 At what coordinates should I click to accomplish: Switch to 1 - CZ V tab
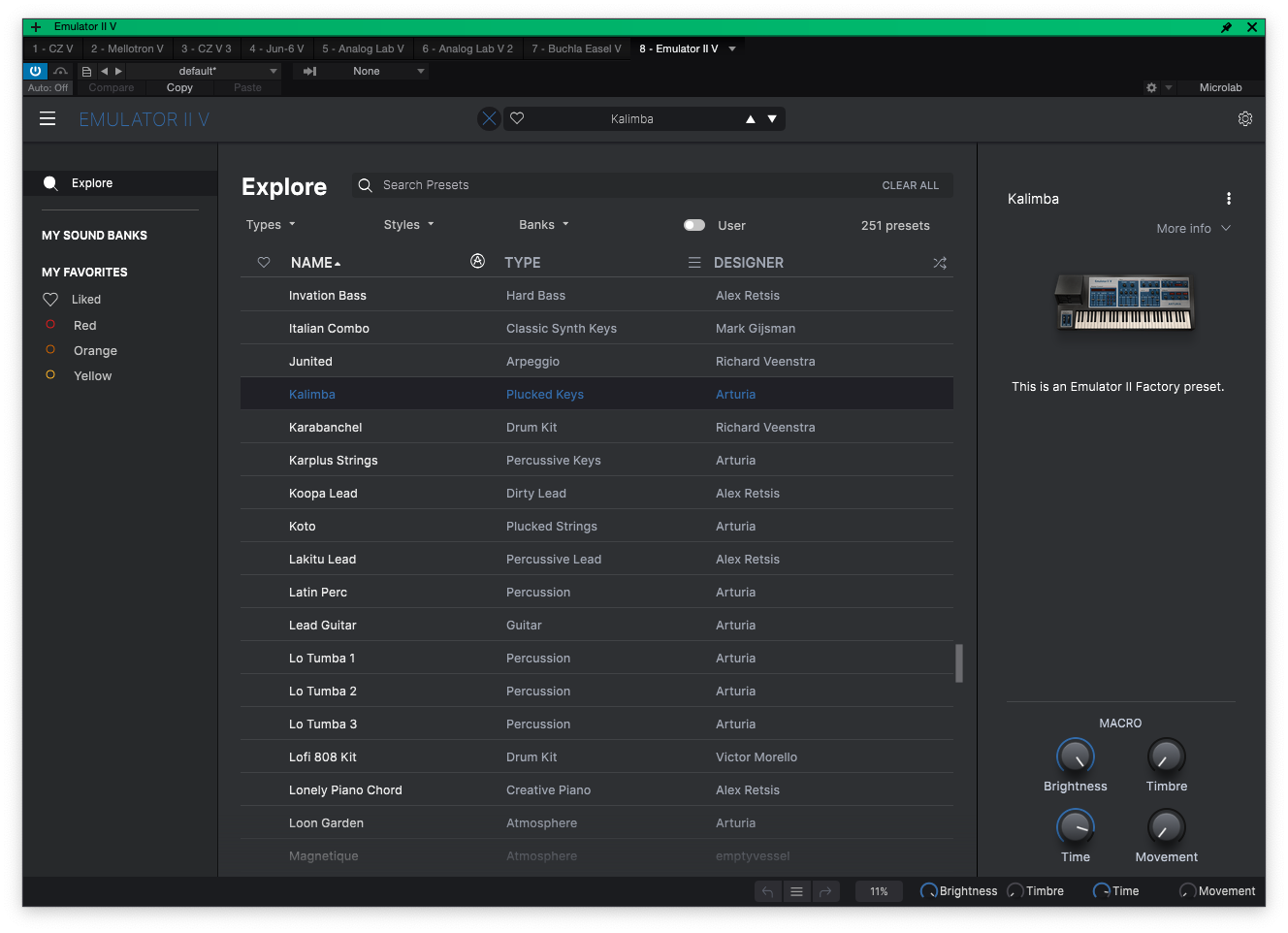click(x=52, y=48)
